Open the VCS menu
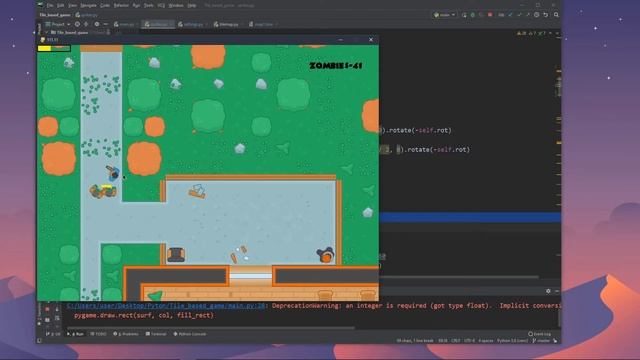640x360 pixels. (x=161, y=6)
